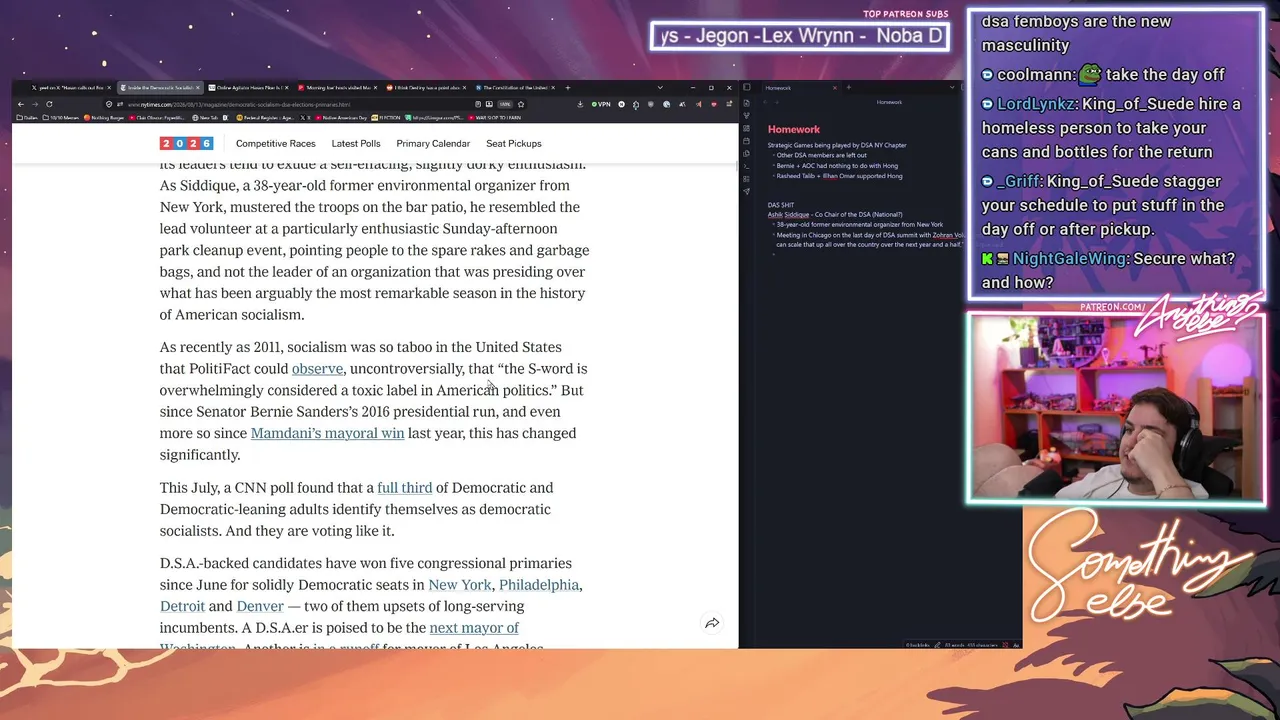This screenshot has width=1280, height=720.
Task: Click the Homework heading in the note
Action: coord(794,129)
